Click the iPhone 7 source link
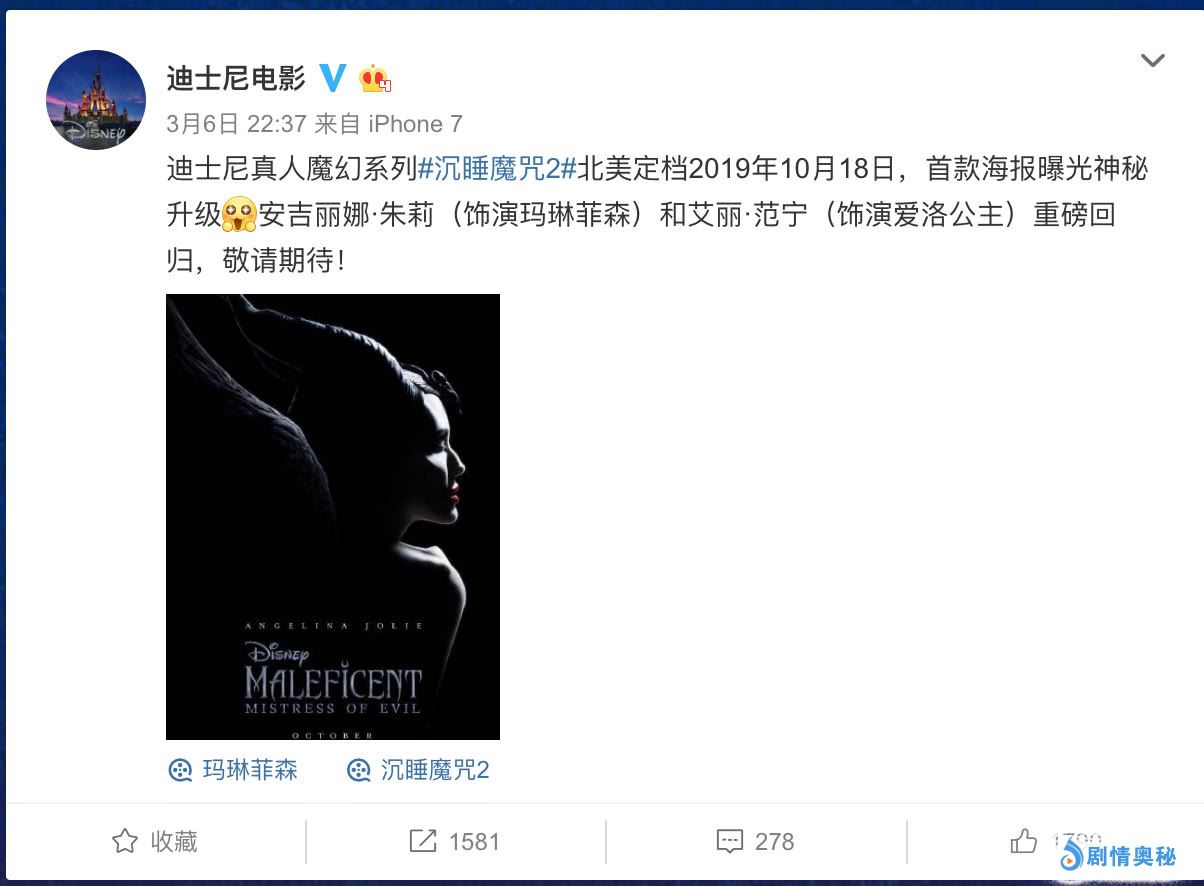The width and height of the screenshot is (1204, 886). 415,124
